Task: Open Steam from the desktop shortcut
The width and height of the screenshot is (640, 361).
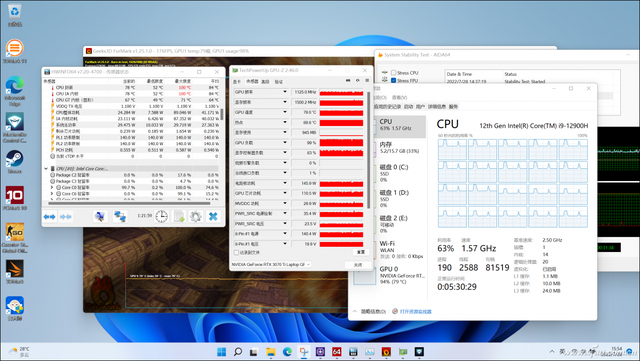Action: [14, 161]
